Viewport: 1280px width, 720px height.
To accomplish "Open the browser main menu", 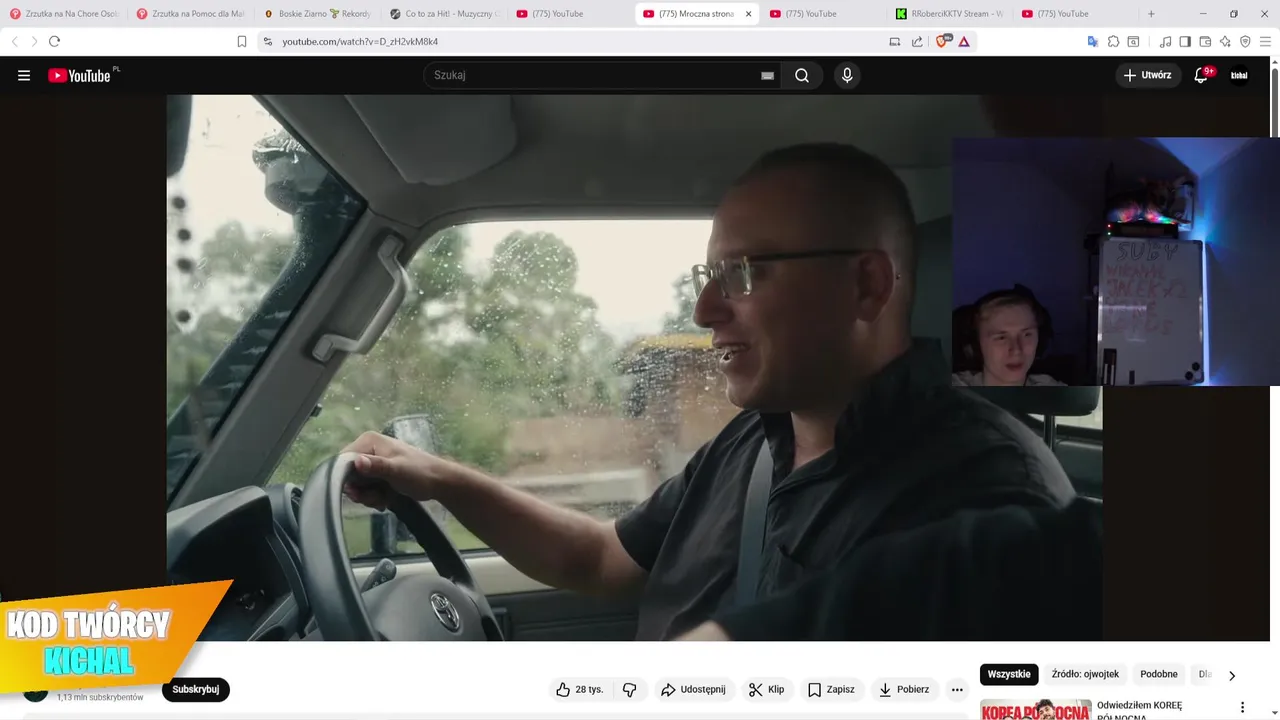I will tap(1265, 41).
